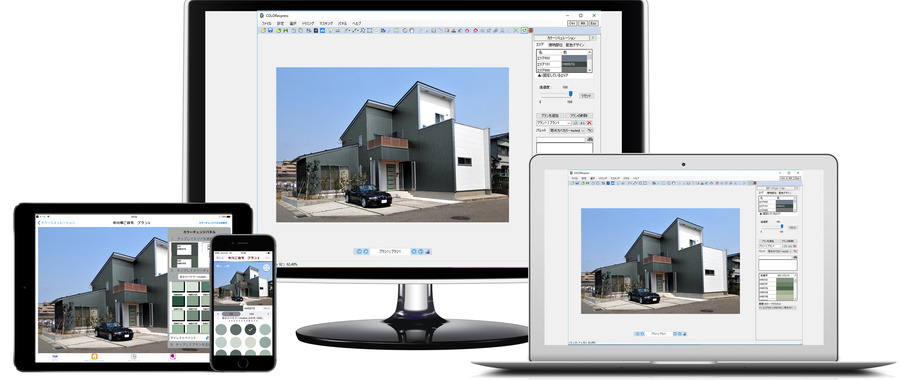The height and width of the screenshot is (380, 900).
Task: Tap the checkmarked dark gray color circle on phone
Action: coord(250,329)
